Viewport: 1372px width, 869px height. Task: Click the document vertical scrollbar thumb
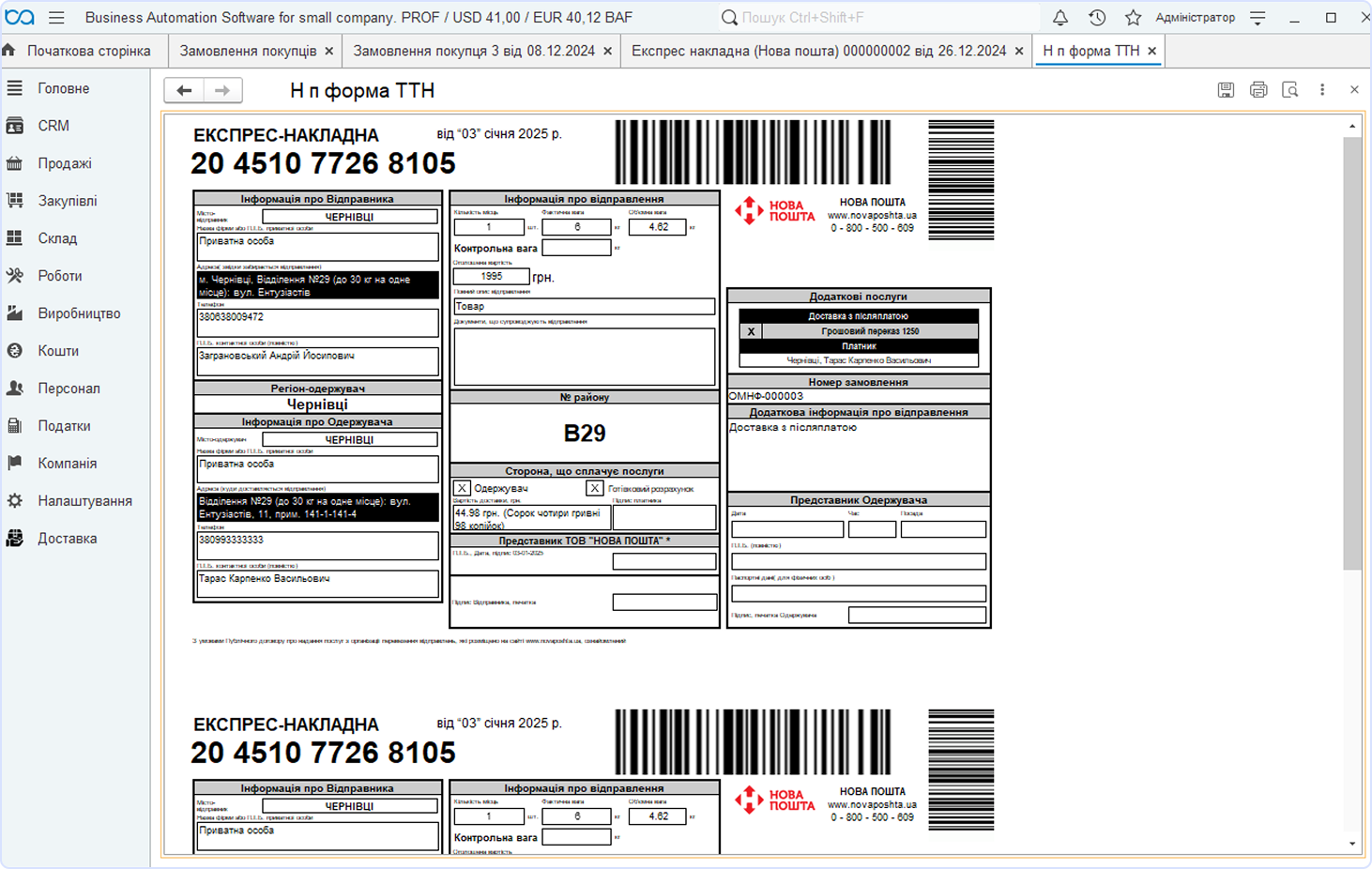1352,353
